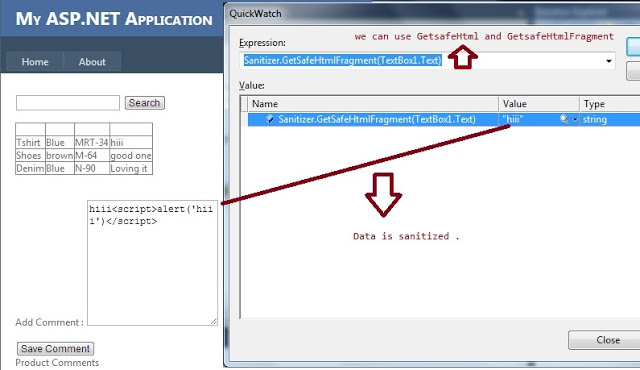This screenshot has height=370, width=640.
Task: Click the QuickWatch window title bar
Action: 433,13
